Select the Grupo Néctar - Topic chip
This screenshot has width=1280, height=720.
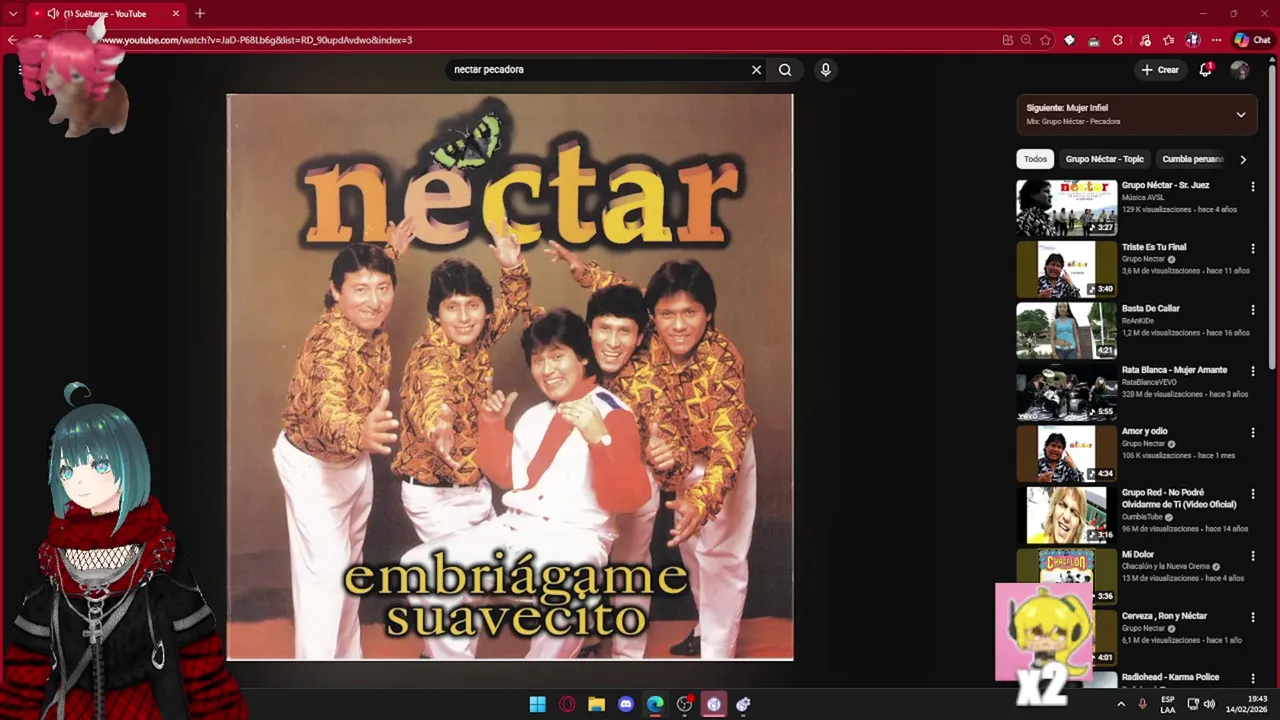click(1104, 159)
